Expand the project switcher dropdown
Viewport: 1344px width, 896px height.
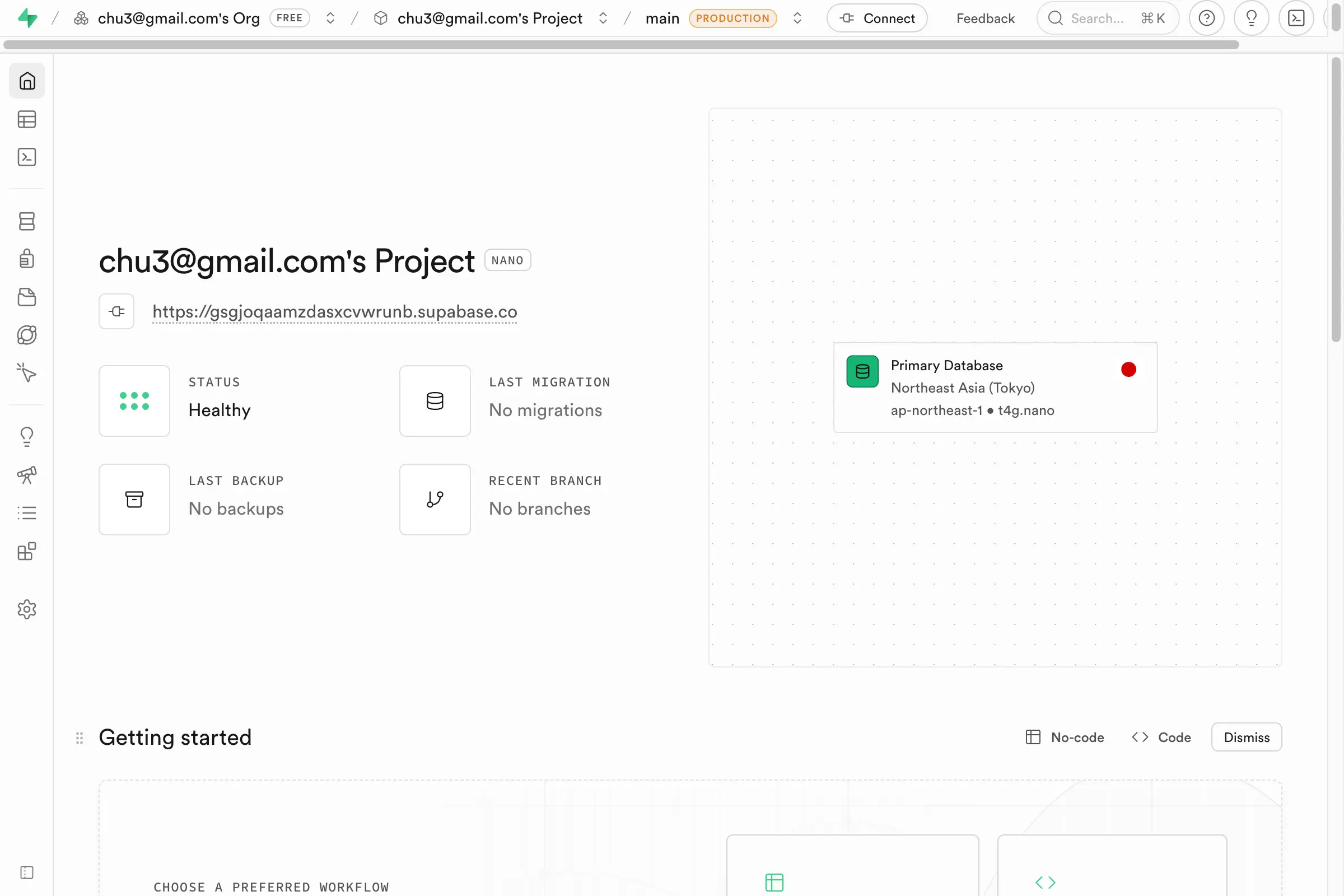click(603, 18)
